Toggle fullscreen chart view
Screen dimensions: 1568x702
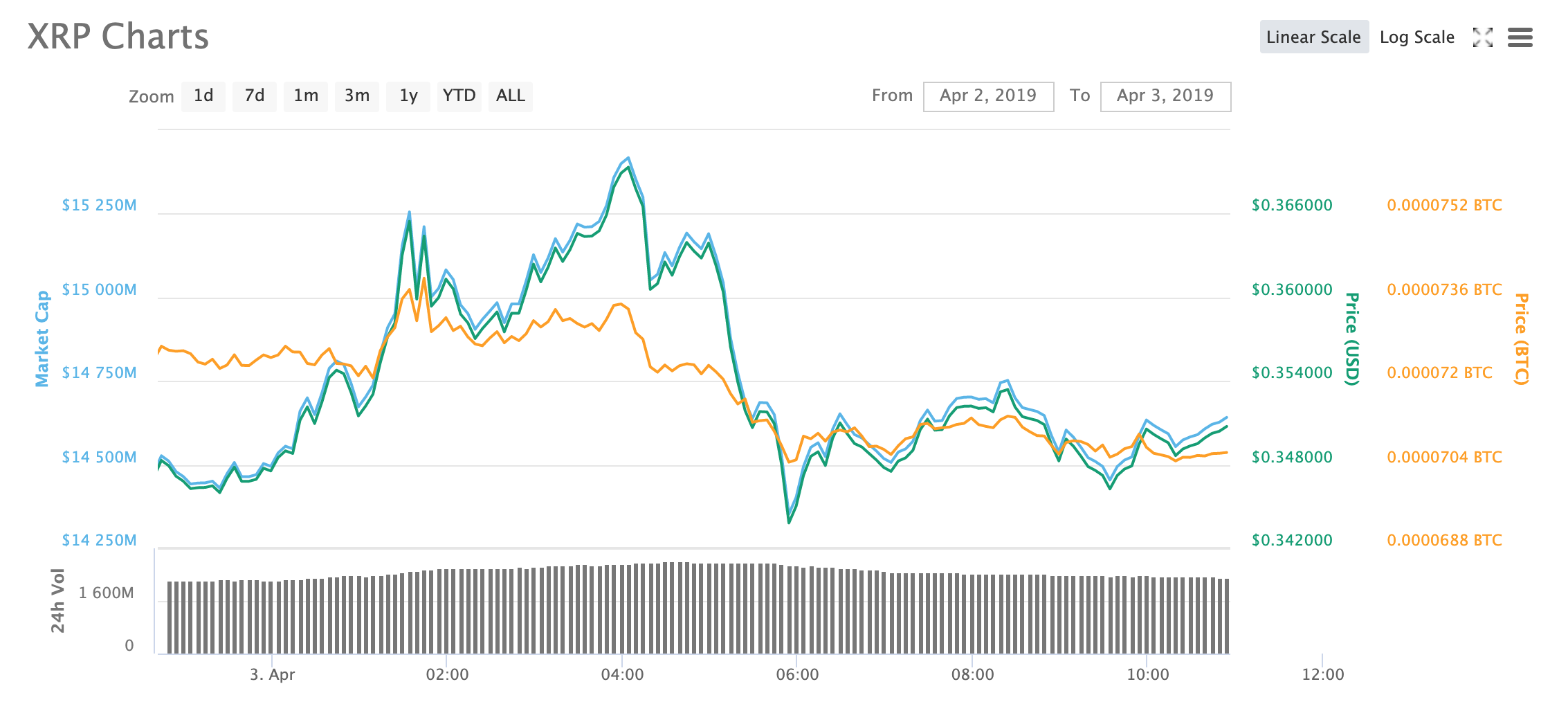[x=1483, y=37]
